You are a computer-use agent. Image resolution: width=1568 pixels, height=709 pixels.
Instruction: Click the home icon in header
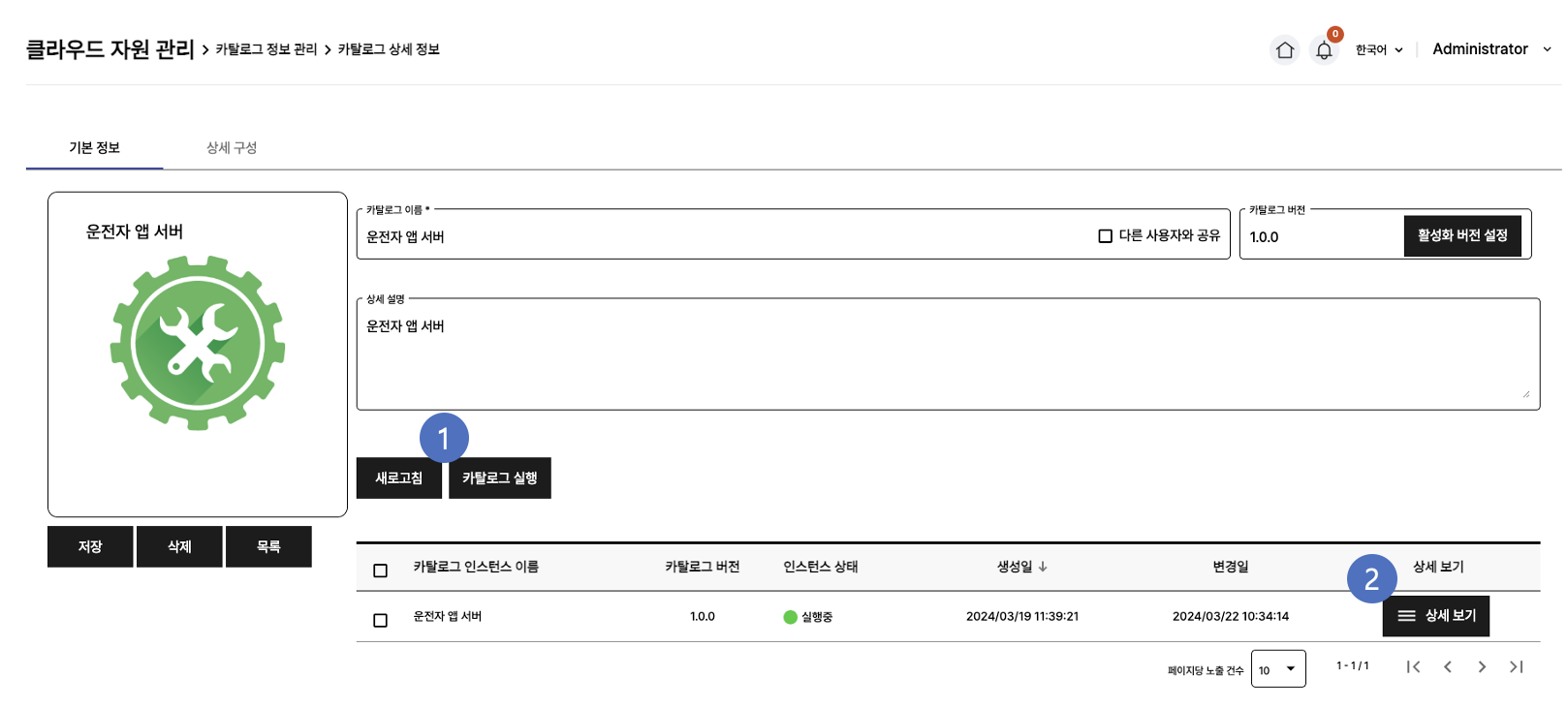coord(1285,49)
